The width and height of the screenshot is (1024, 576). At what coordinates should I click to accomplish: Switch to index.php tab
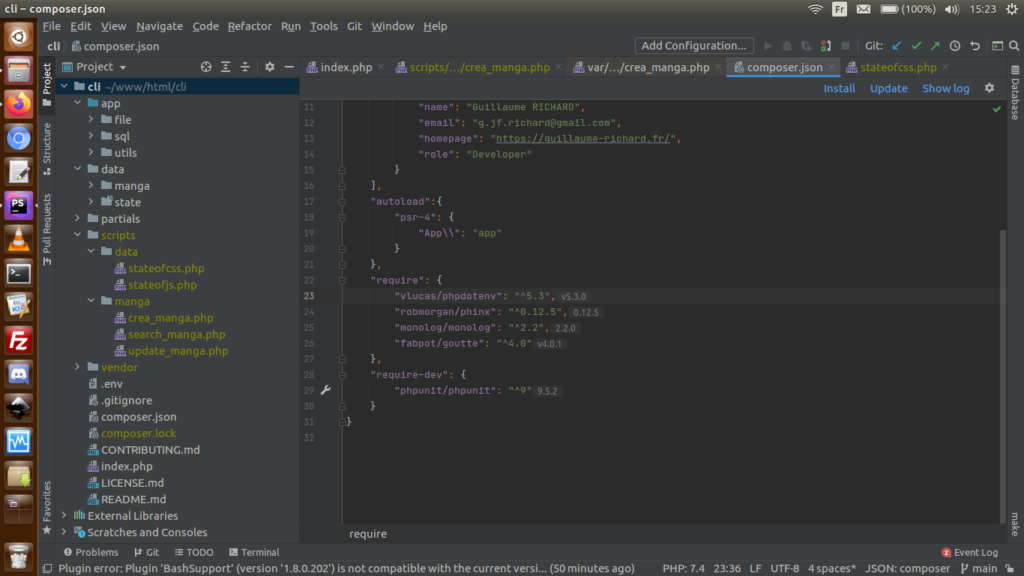pos(345,67)
